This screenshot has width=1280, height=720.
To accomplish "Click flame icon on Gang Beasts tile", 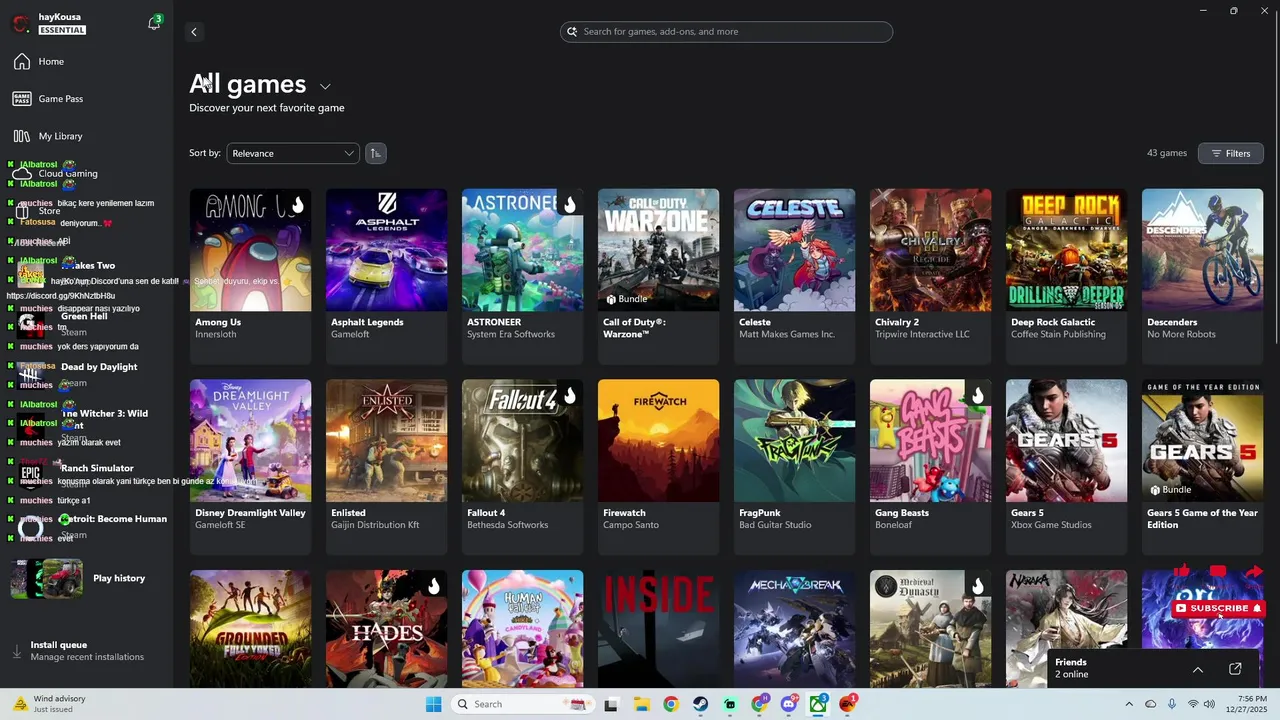I will pyautogui.click(x=977, y=396).
